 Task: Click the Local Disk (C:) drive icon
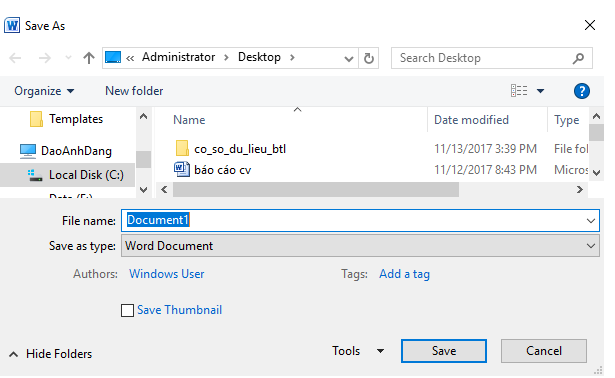[35, 175]
